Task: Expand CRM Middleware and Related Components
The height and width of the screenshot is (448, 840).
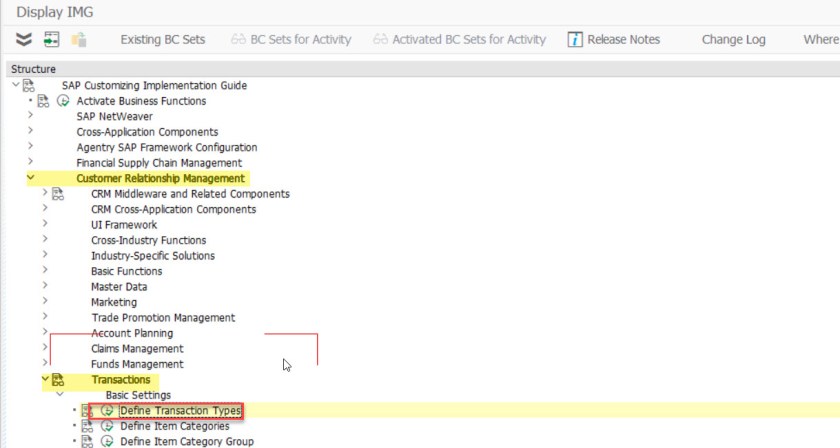Action: tap(45, 193)
